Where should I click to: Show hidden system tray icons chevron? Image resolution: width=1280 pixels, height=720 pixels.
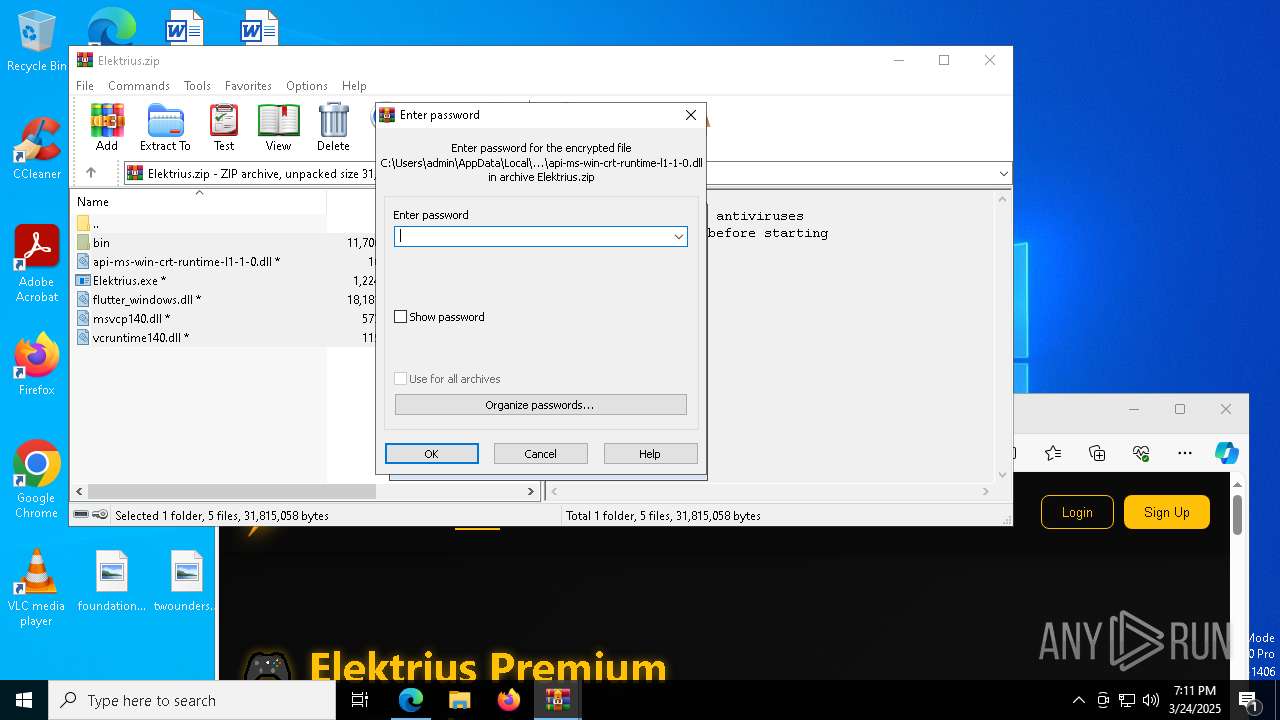1078,700
